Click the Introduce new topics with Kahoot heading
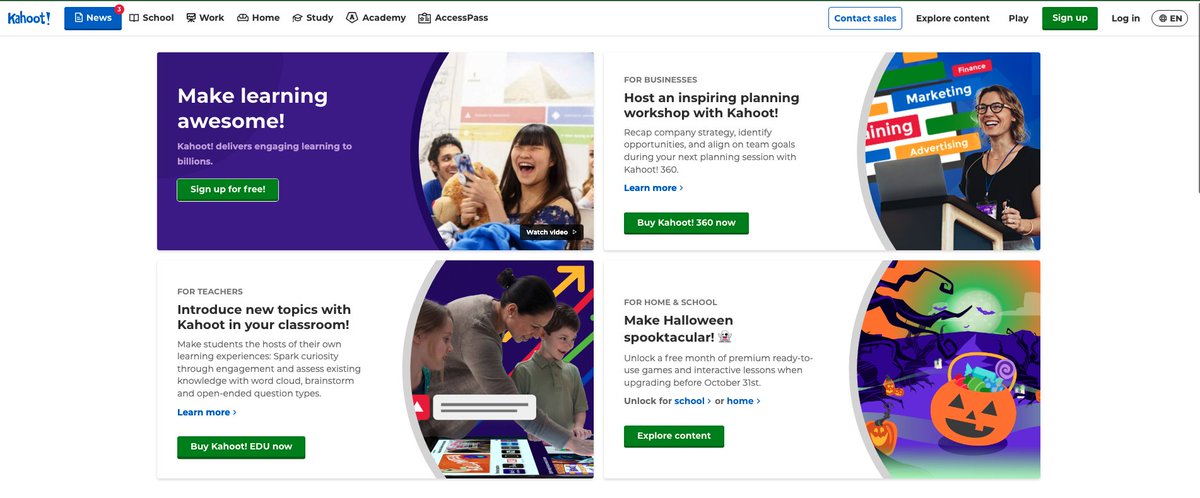 click(264, 317)
